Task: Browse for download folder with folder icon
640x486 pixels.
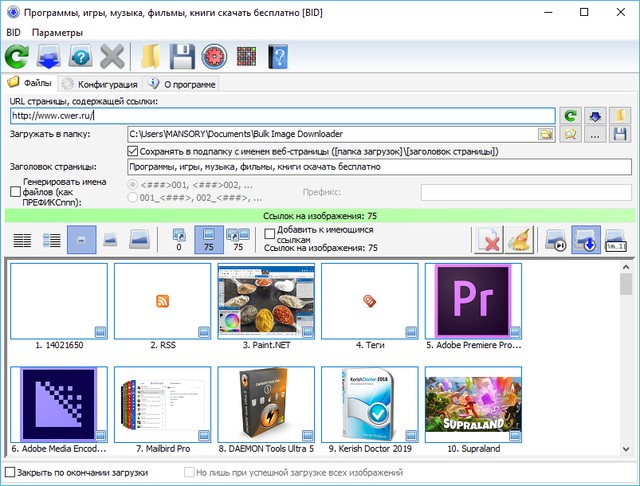Action: [x=546, y=133]
